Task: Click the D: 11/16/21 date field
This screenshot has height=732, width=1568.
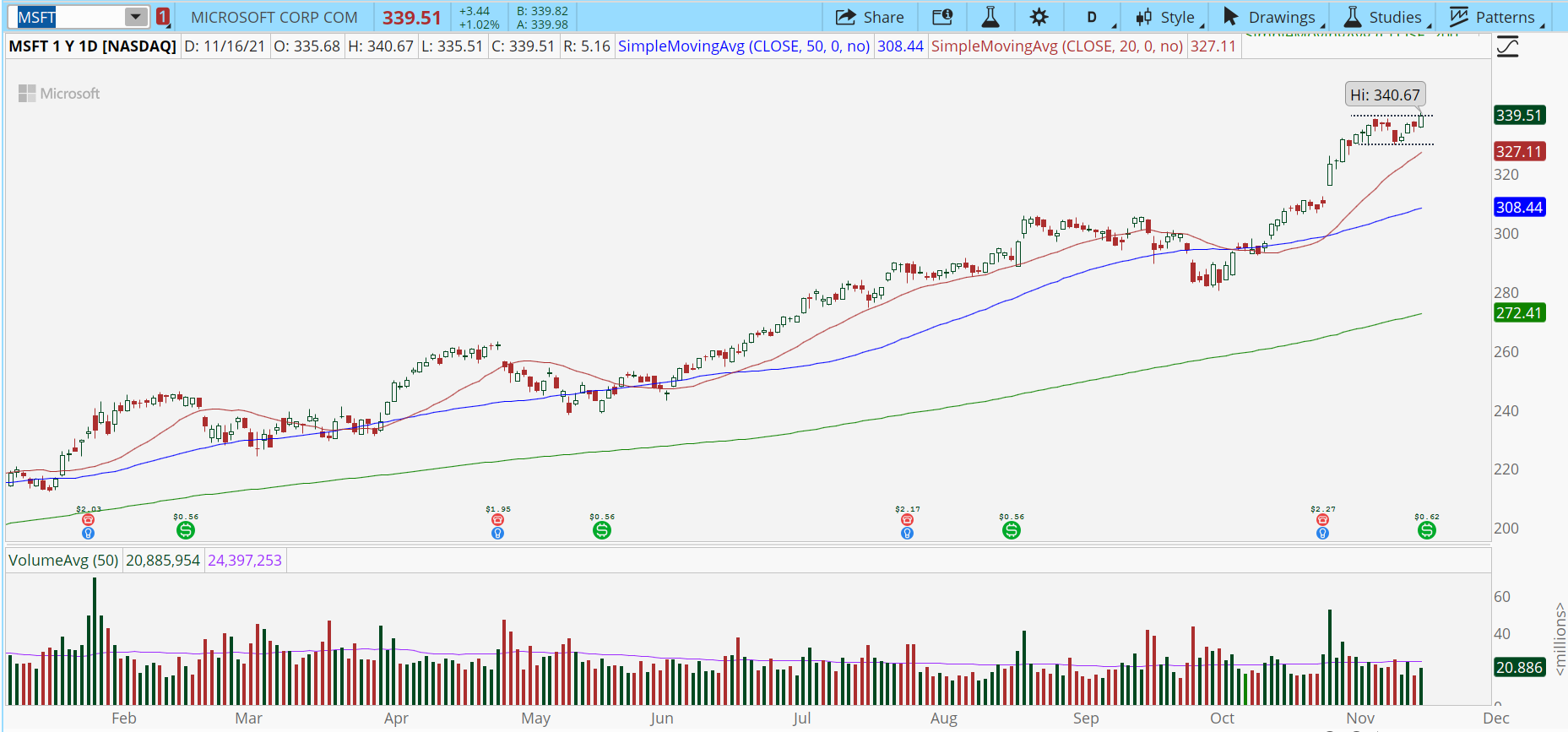Action: point(225,46)
